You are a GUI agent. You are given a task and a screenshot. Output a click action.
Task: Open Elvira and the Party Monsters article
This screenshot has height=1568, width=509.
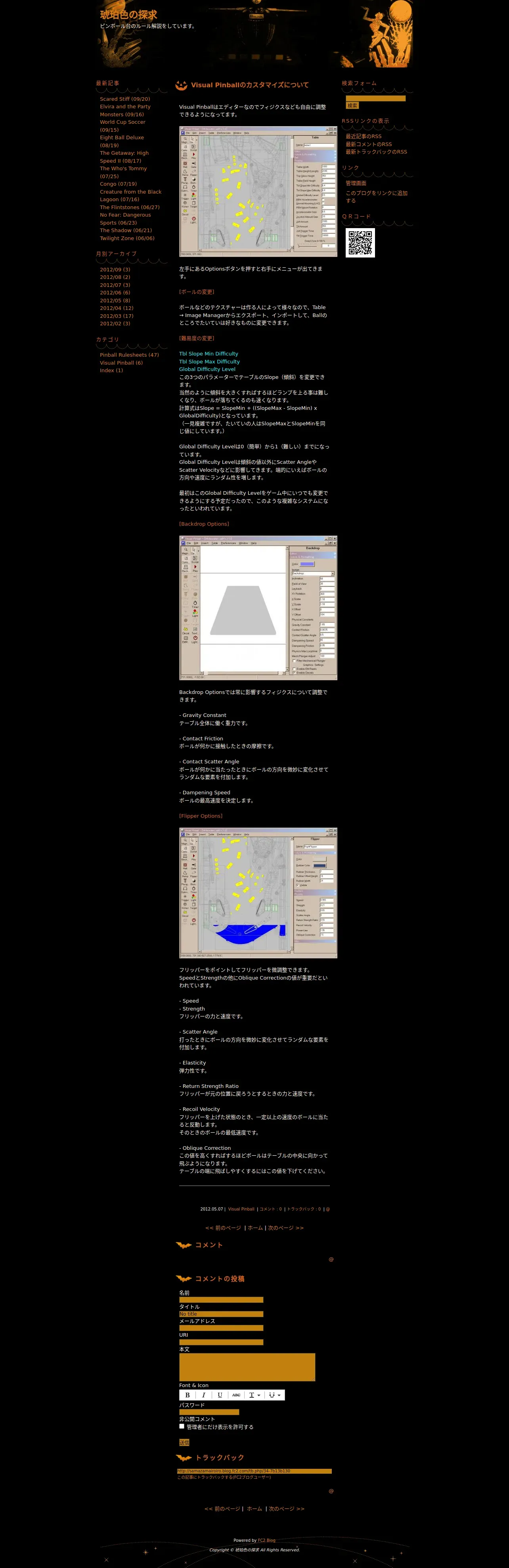(x=125, y=110)
